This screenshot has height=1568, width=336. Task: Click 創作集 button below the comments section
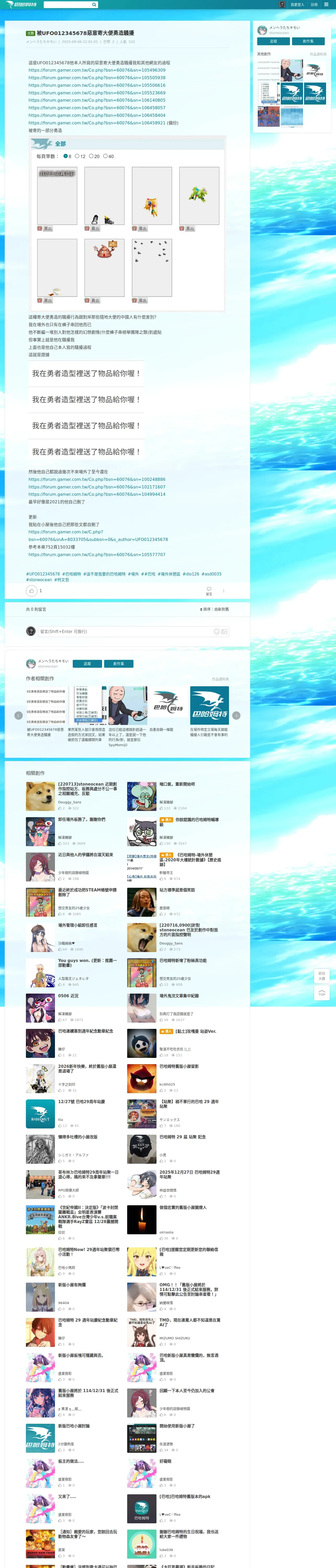coord(118,664)
